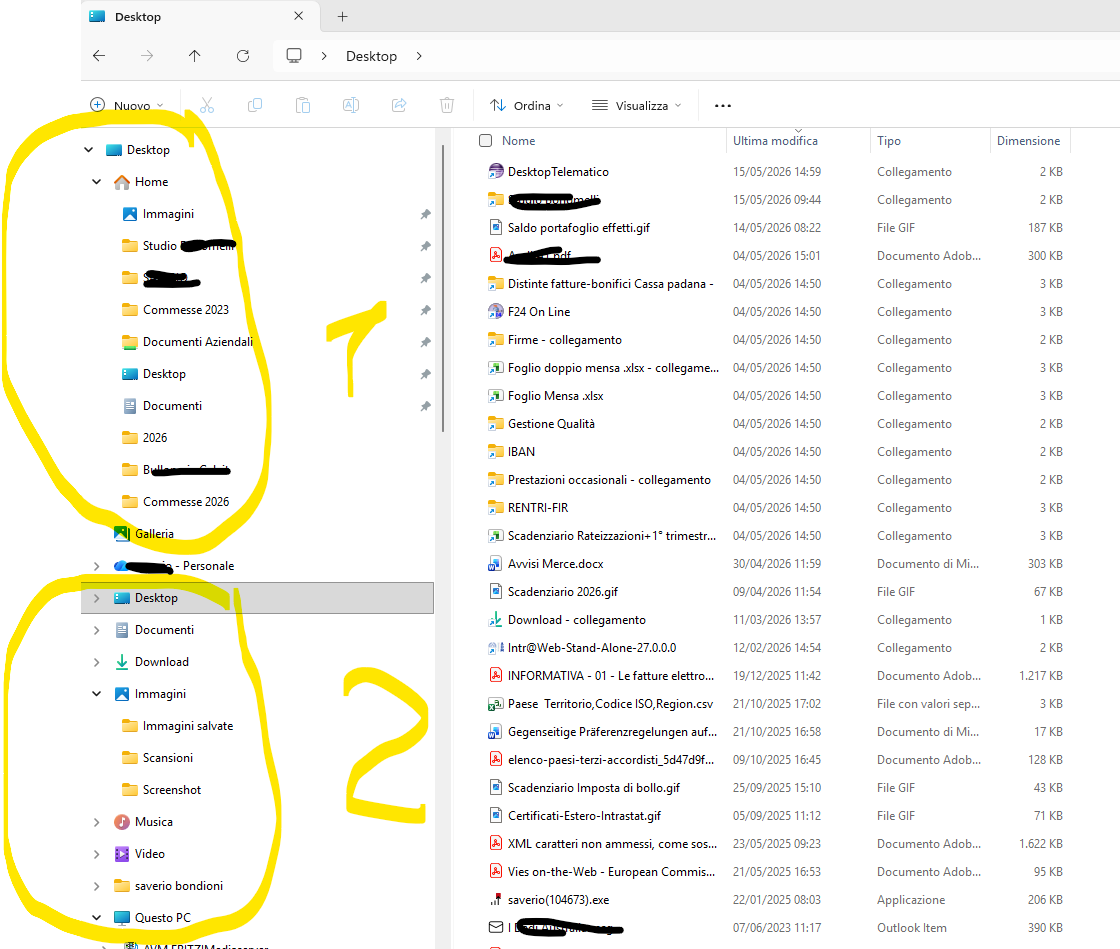
Task: Click the Delete trash icon
Action: (x=447, y=106)
